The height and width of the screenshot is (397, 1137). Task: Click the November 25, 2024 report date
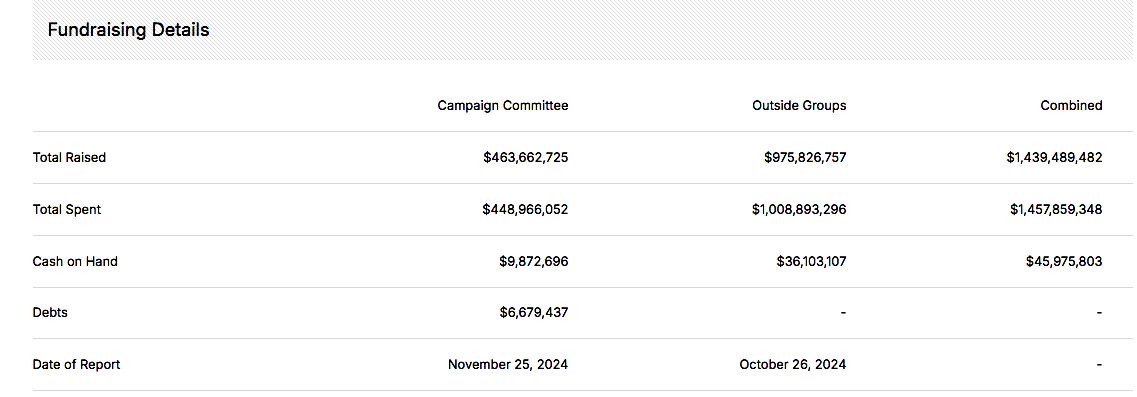508,364
